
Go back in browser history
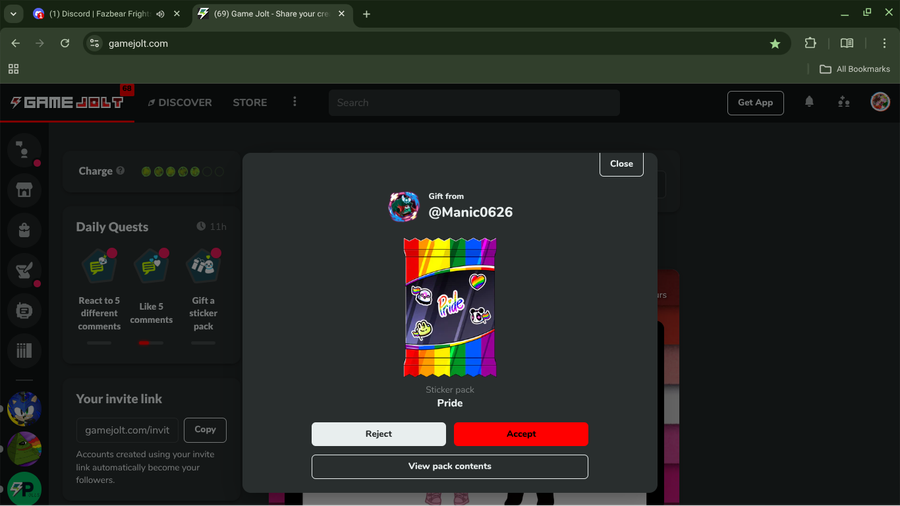click(15, 43)
